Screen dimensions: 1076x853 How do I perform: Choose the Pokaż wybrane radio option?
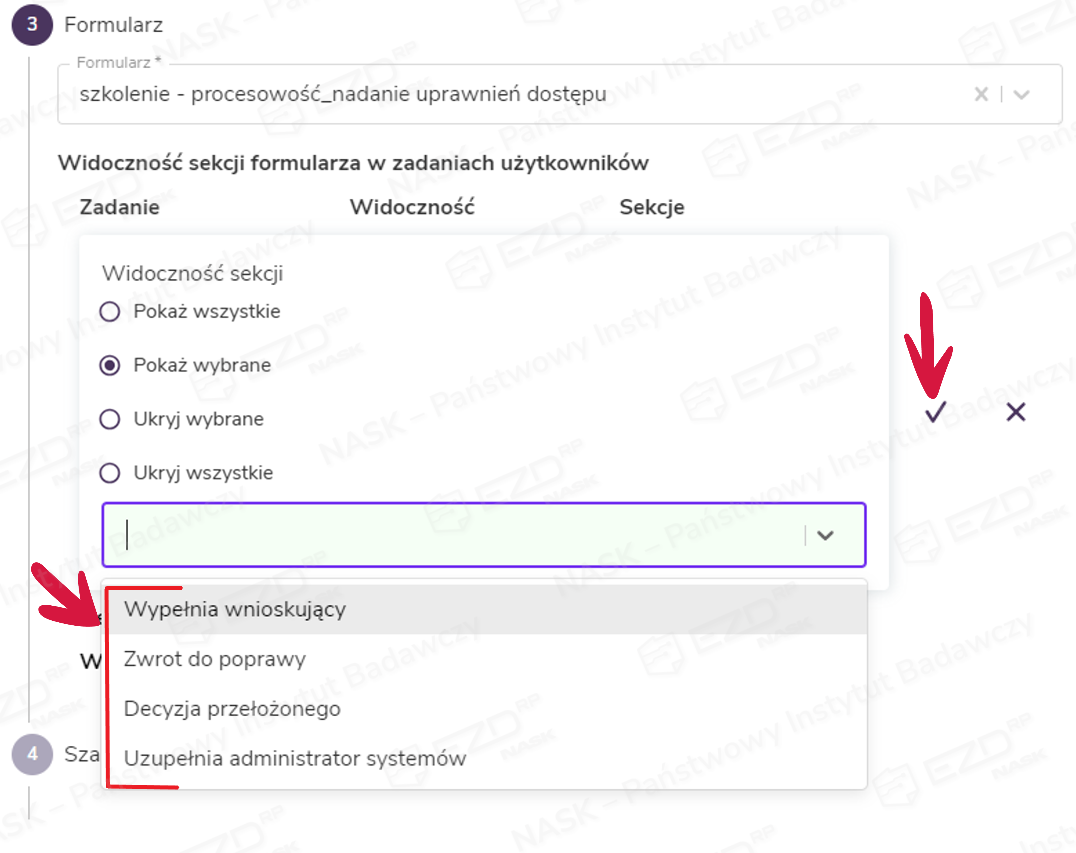click(x=110, y=366)
